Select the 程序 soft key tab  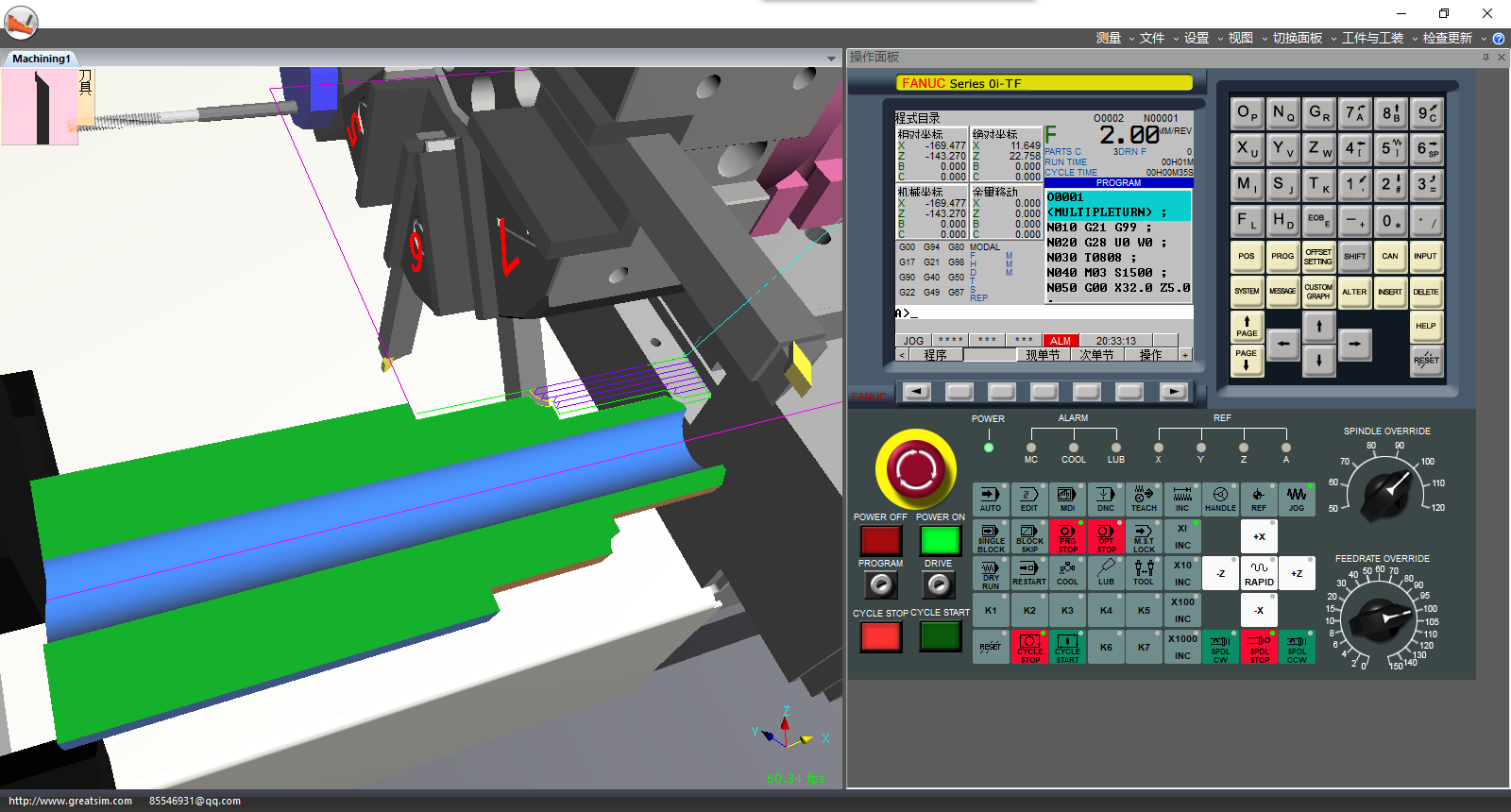click(x=935, y=355)
